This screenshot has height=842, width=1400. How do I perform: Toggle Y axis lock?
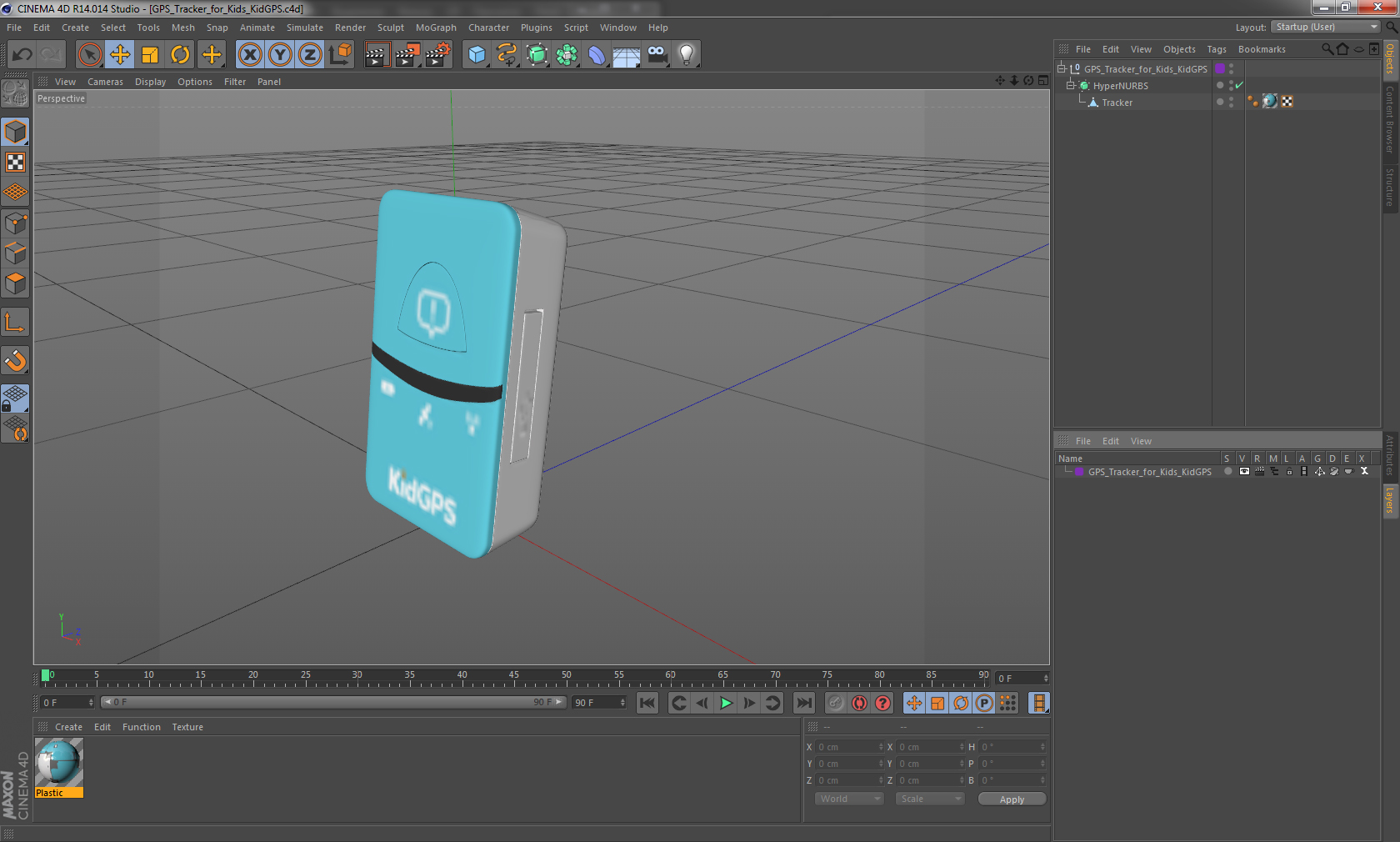pyautogui.click(x=280, y=55)
